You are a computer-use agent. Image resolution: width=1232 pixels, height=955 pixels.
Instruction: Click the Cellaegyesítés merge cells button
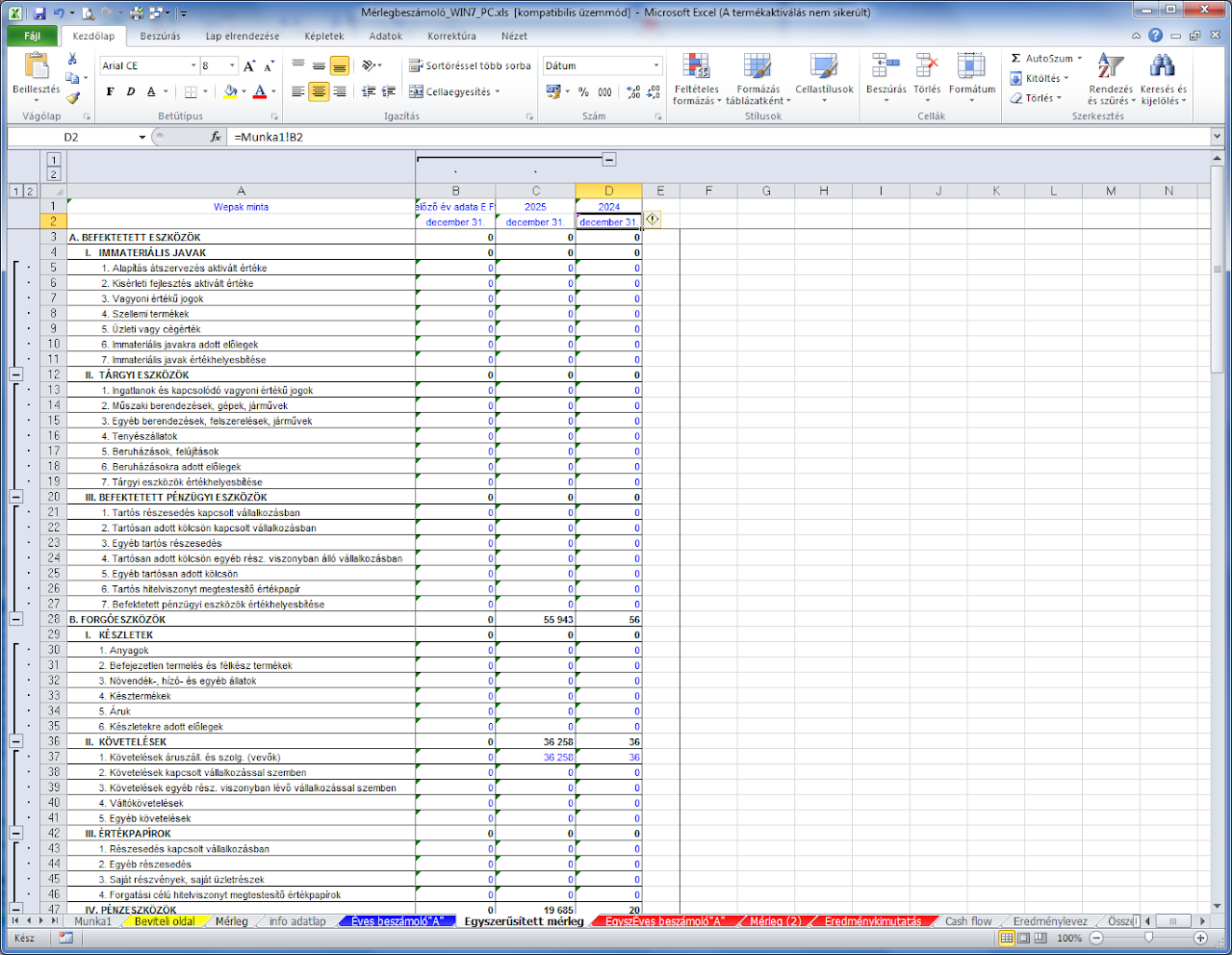pyautogui.click(x=454, y=91)
